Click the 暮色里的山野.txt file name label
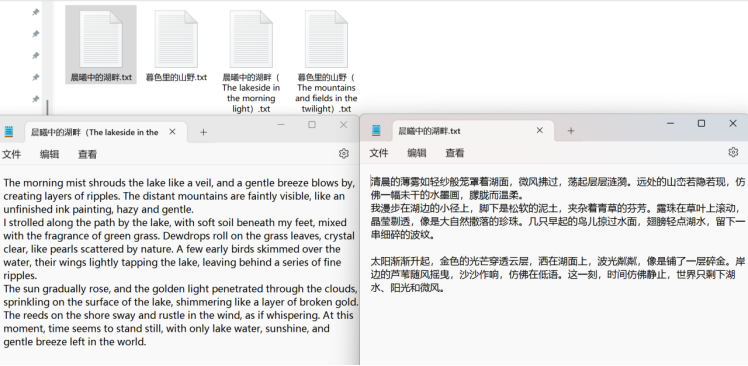Screen dimensions: 748x366 [176, 77]
